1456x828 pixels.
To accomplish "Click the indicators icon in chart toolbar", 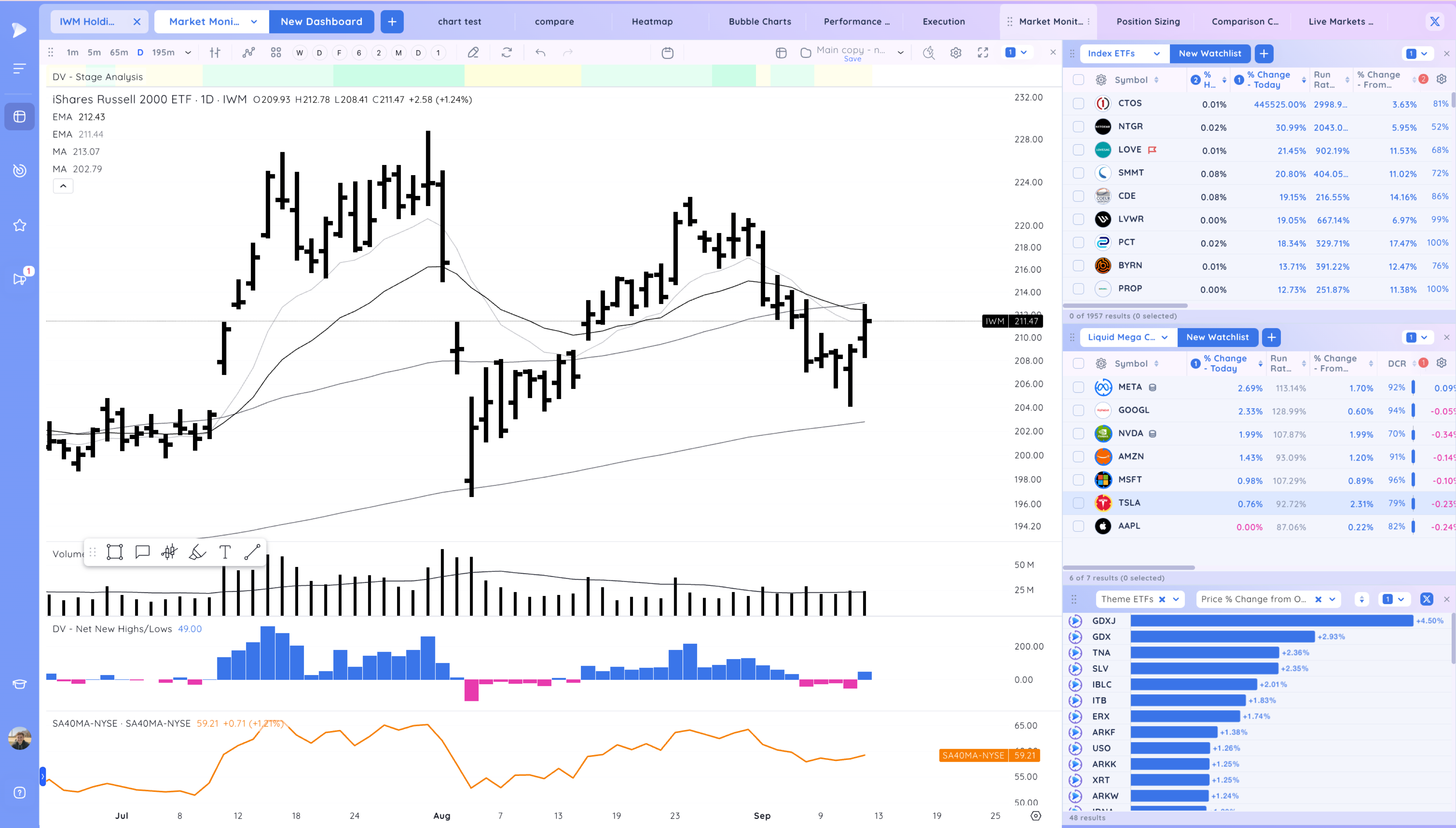I will click(248, 53).
